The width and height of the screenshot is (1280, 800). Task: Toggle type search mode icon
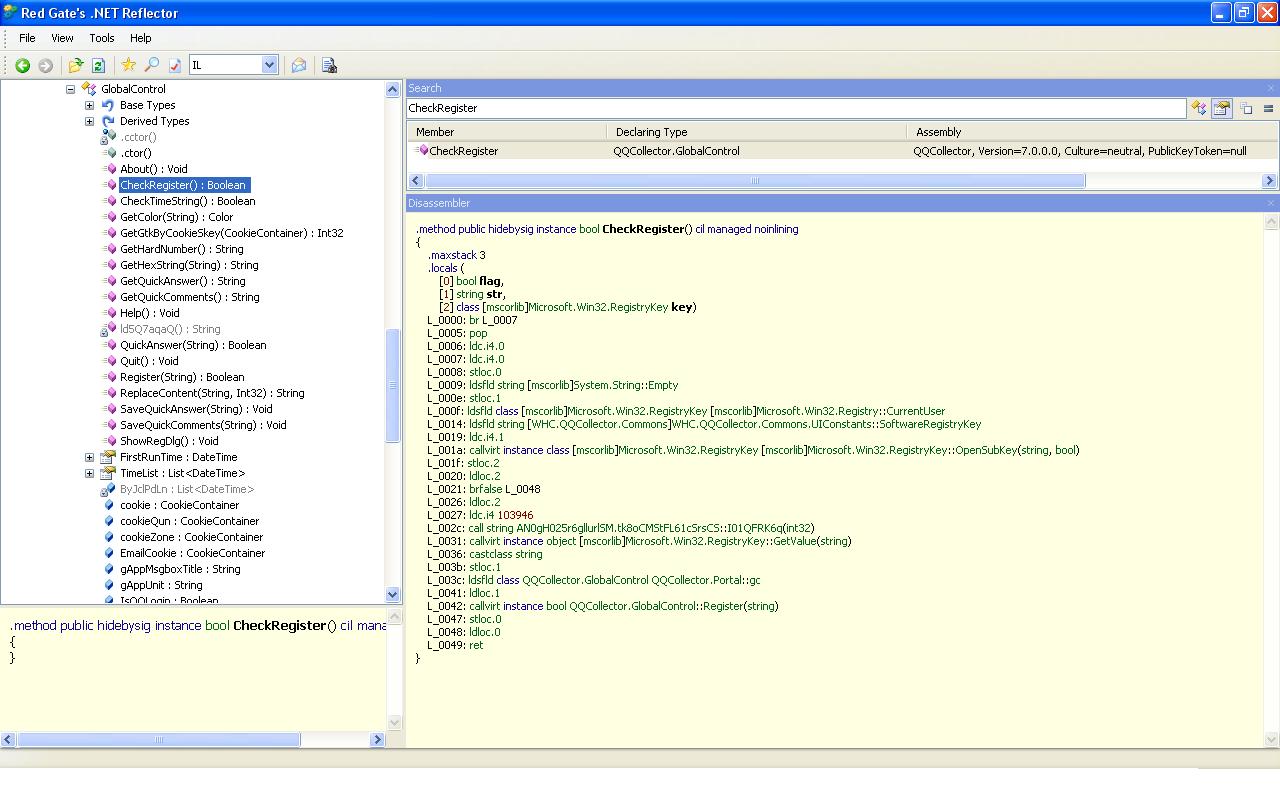tap(1199, 108)
